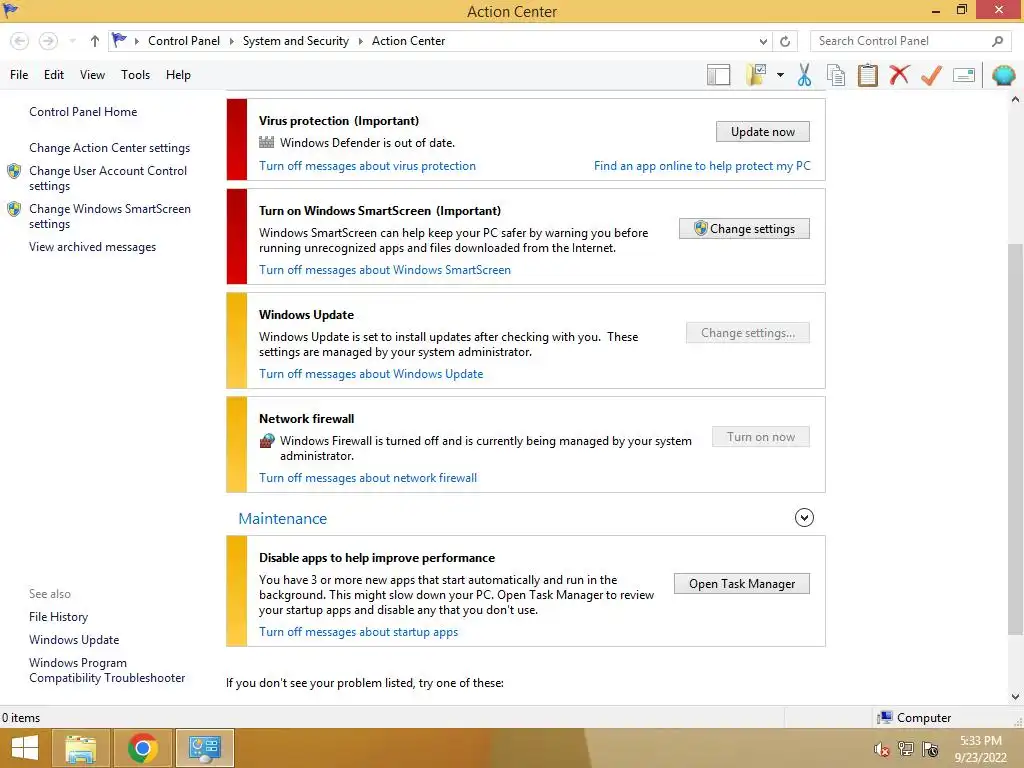Open Control Panel Home link
Image resolution: width=1024 pixels, height=768 pixels.
(83, 112)
